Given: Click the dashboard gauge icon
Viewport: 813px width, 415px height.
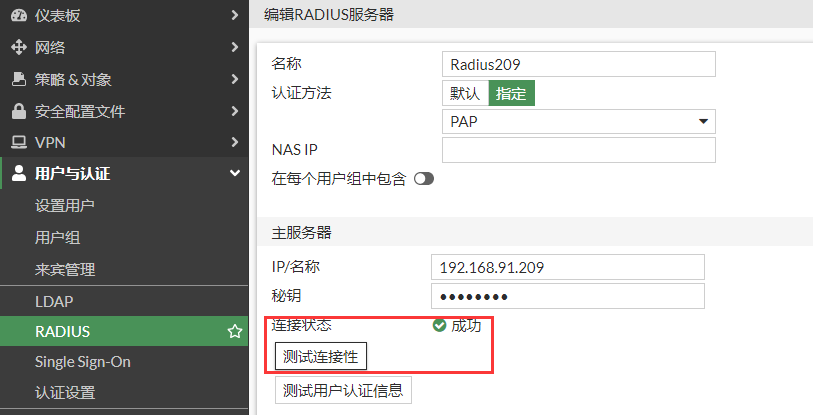Looking at the screenshot, I should 18,15.
